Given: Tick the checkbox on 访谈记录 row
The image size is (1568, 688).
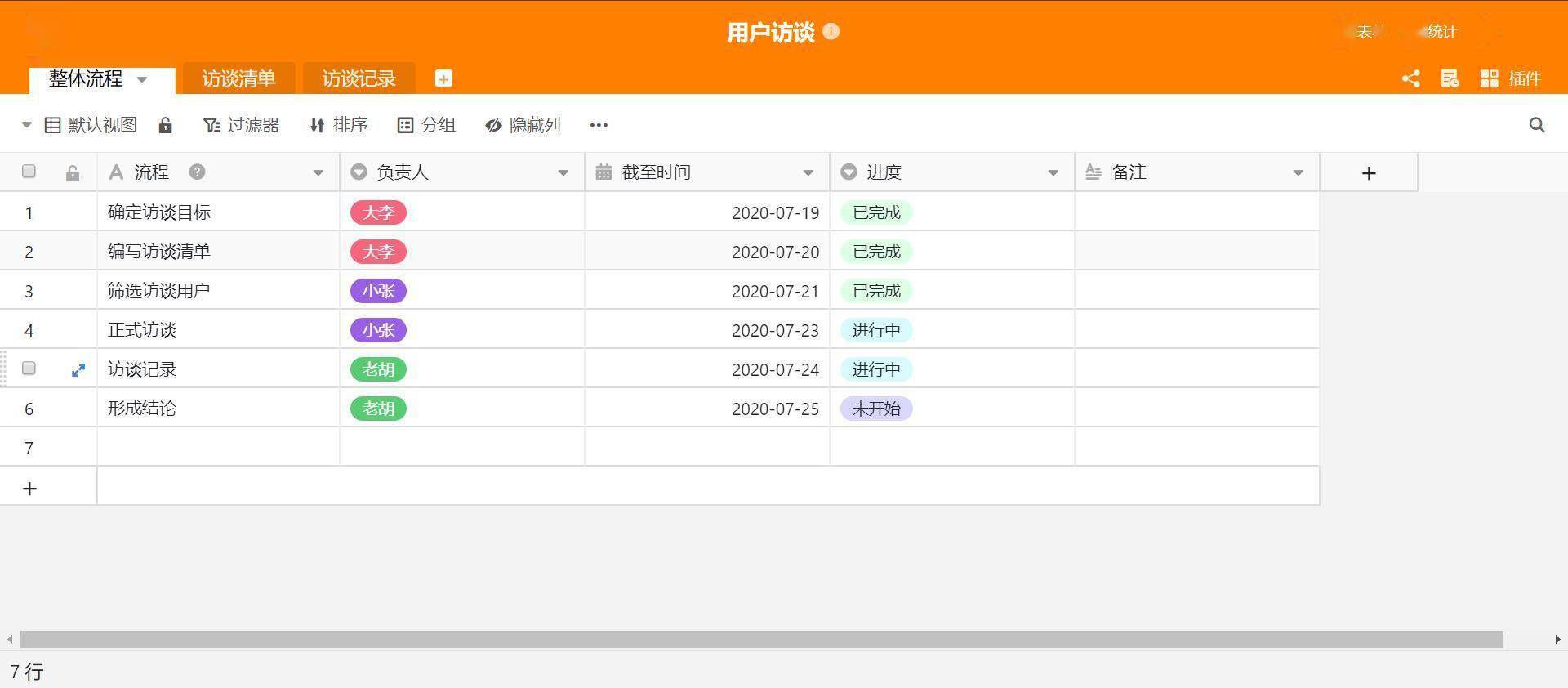Looking at the screenshot, I should (x=29, y=369).
